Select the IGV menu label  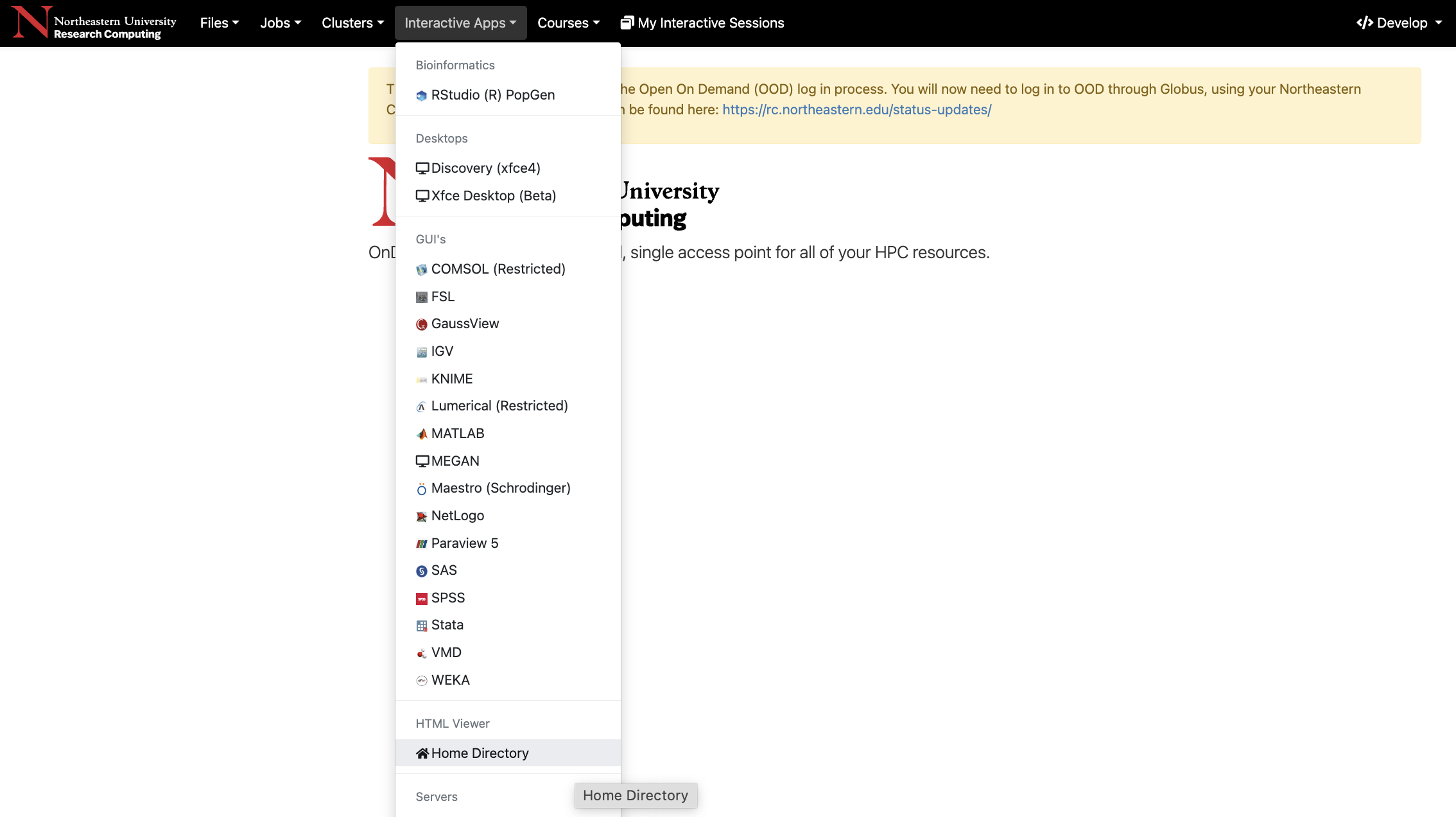pos(442,351)
